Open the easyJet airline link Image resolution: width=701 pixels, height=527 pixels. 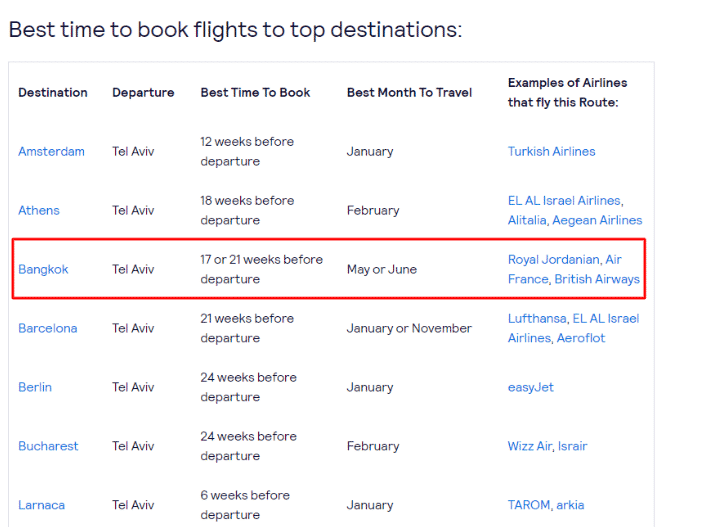530,388
